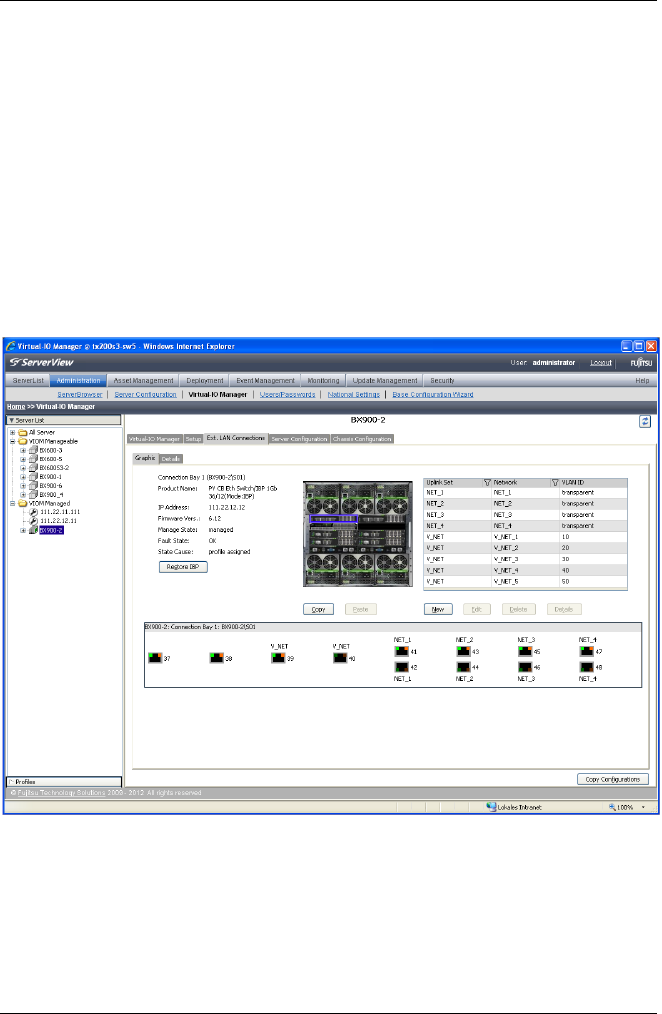Click the All Server folder icon

coord(23,433)
